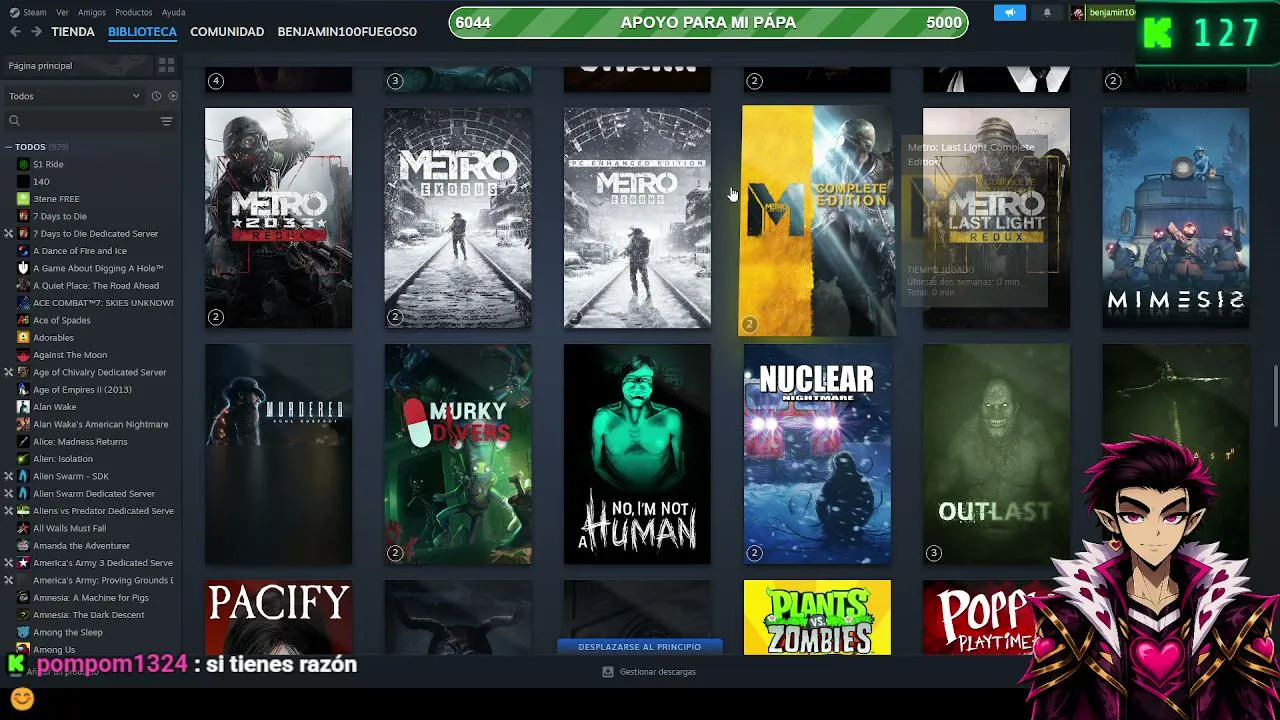Click the Alien: Isolation game icon
The height and width of the screenshot is (720, 1280).
(23, 459)
